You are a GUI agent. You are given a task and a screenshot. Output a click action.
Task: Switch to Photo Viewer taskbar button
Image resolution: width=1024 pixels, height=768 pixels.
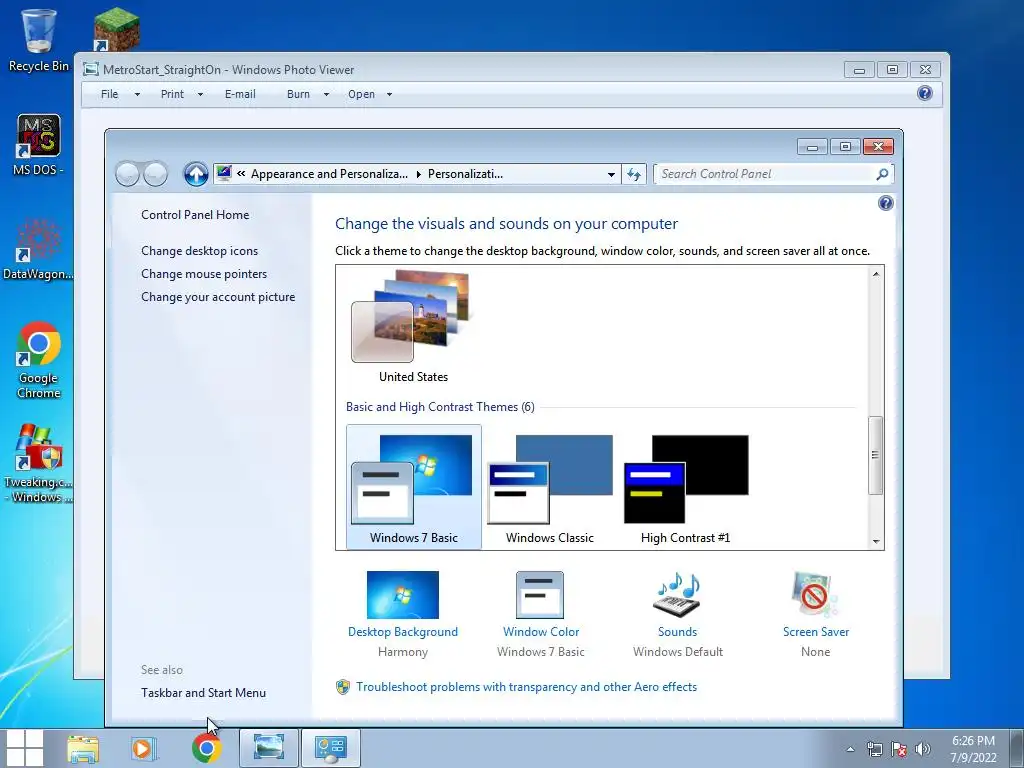268,748
